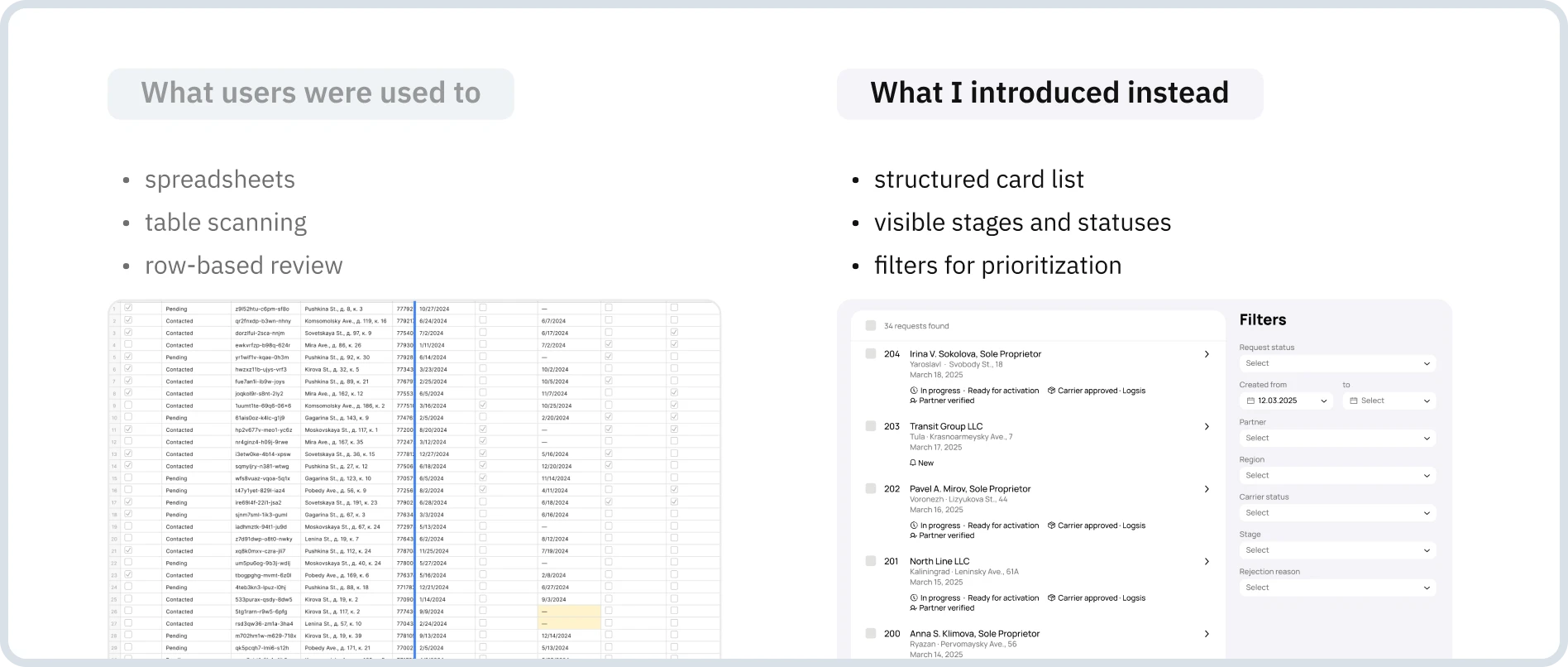Expand the Stage filter dropdown

pos(1337,549)
